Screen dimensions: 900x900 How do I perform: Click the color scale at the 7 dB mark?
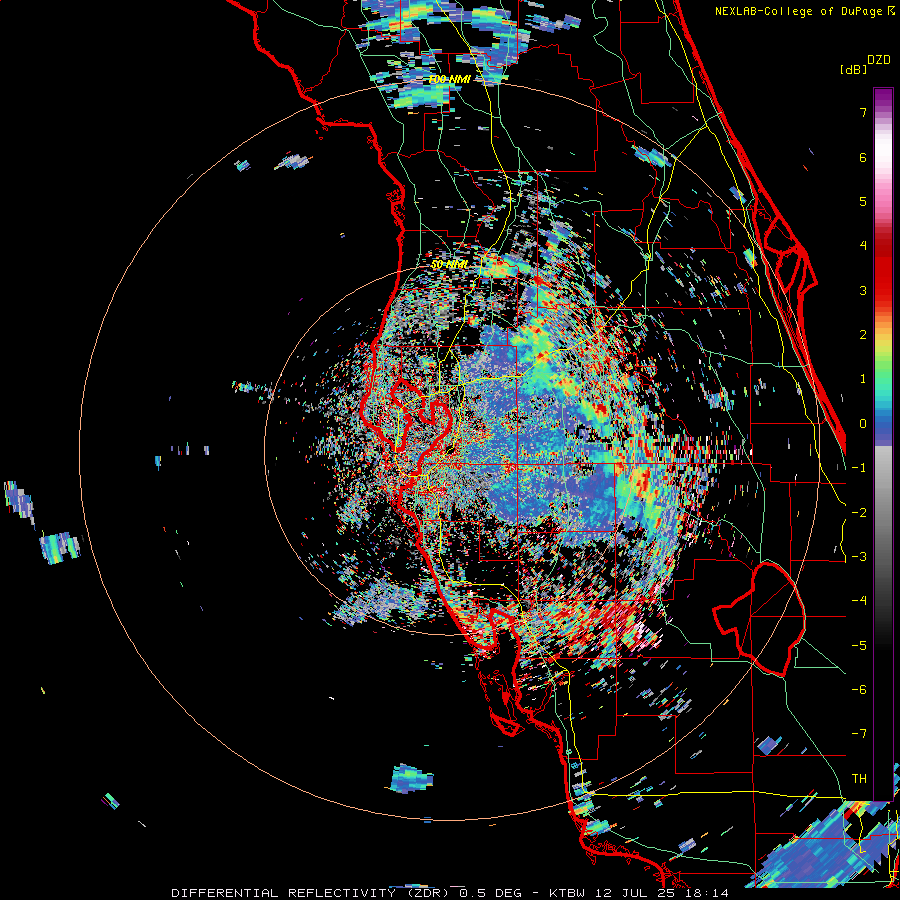883,112
